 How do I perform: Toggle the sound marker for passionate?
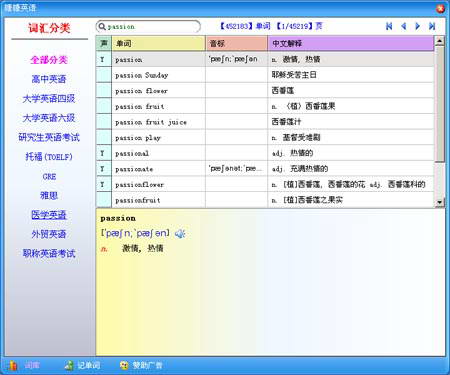pos(103,169)
